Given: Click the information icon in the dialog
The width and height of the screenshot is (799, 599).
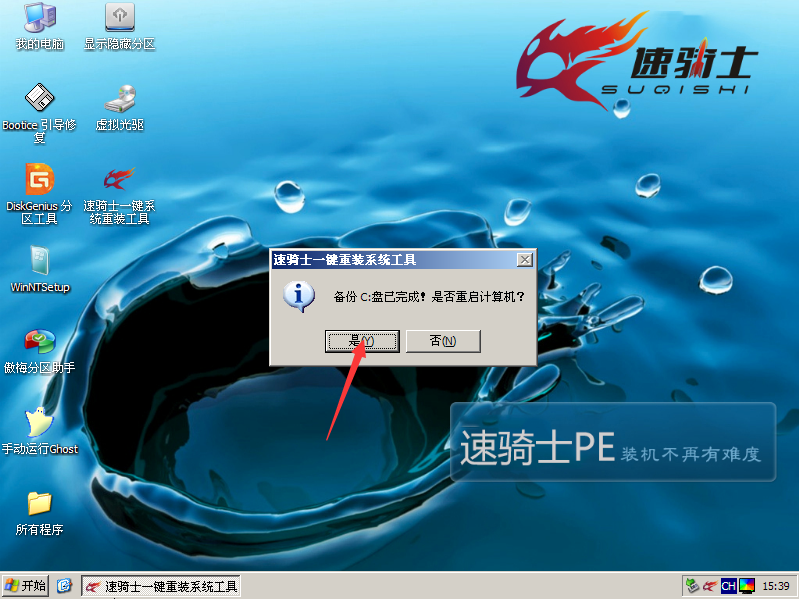Looking at the screenshot, I should 299,296.
